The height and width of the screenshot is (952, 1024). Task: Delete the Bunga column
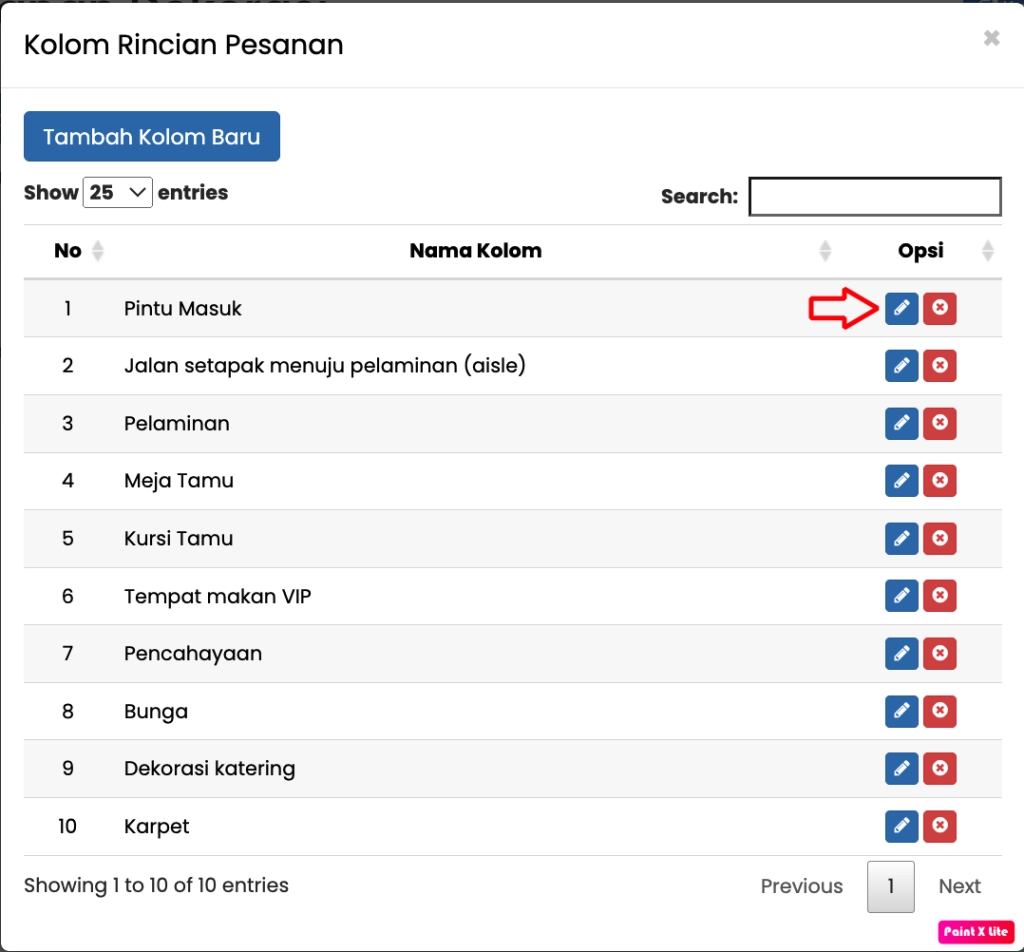tap(939, 712)
